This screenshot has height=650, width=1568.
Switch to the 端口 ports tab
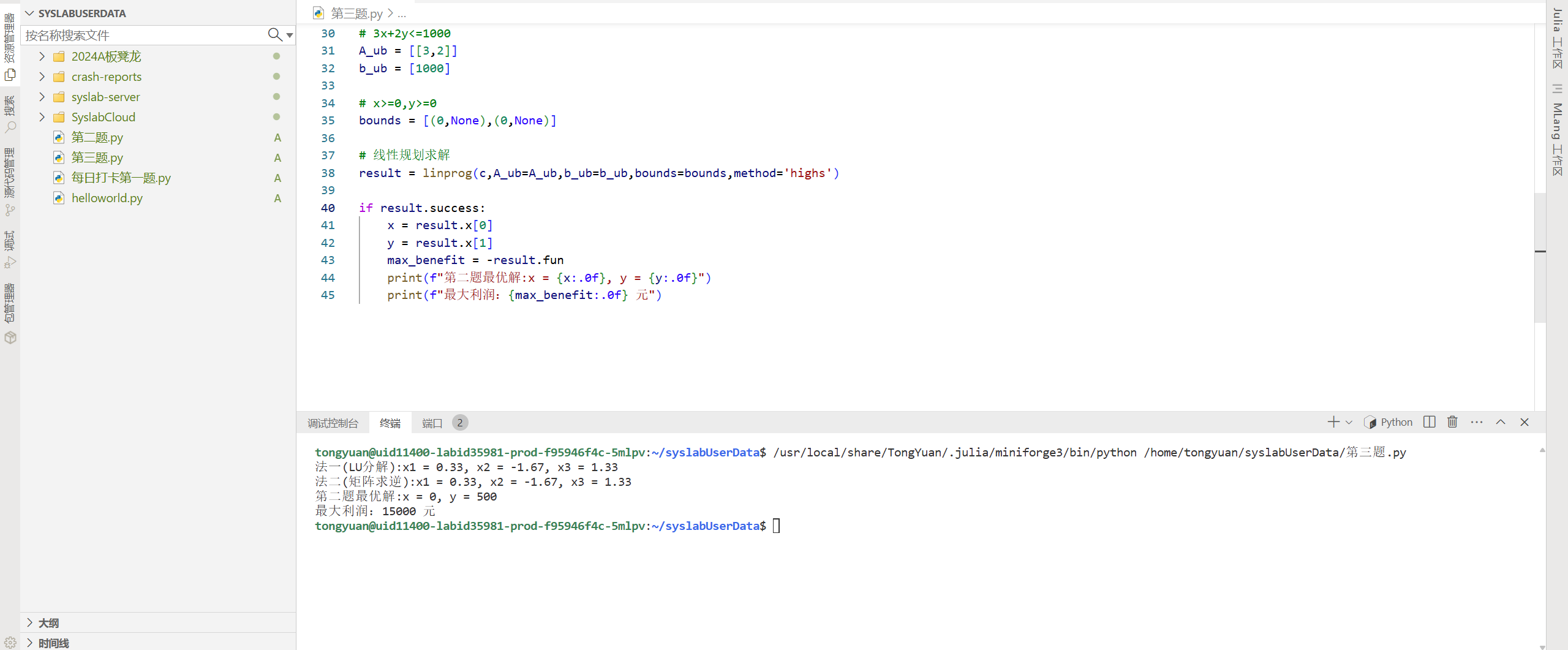point(432,423)
